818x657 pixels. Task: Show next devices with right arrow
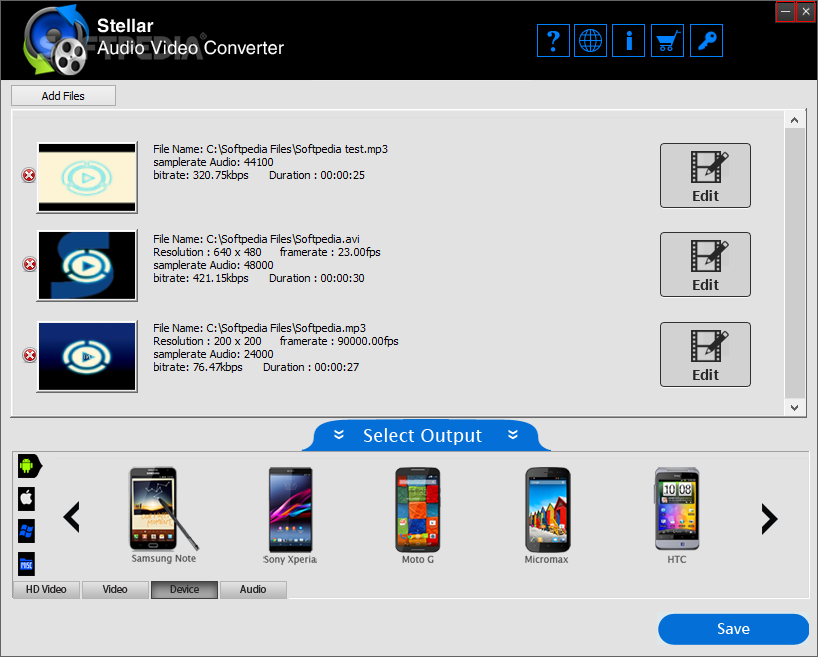tap(769, 519)
